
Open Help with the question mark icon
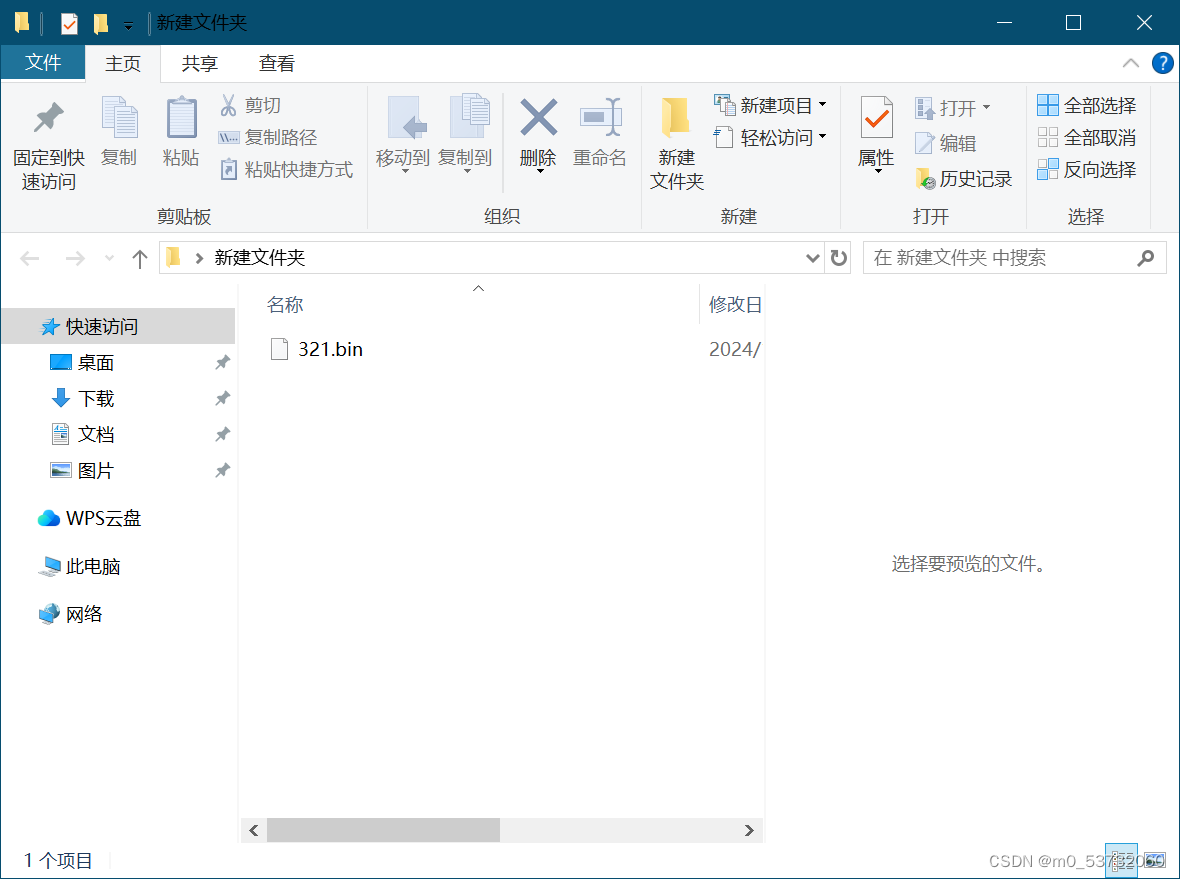pos(1163,63)
